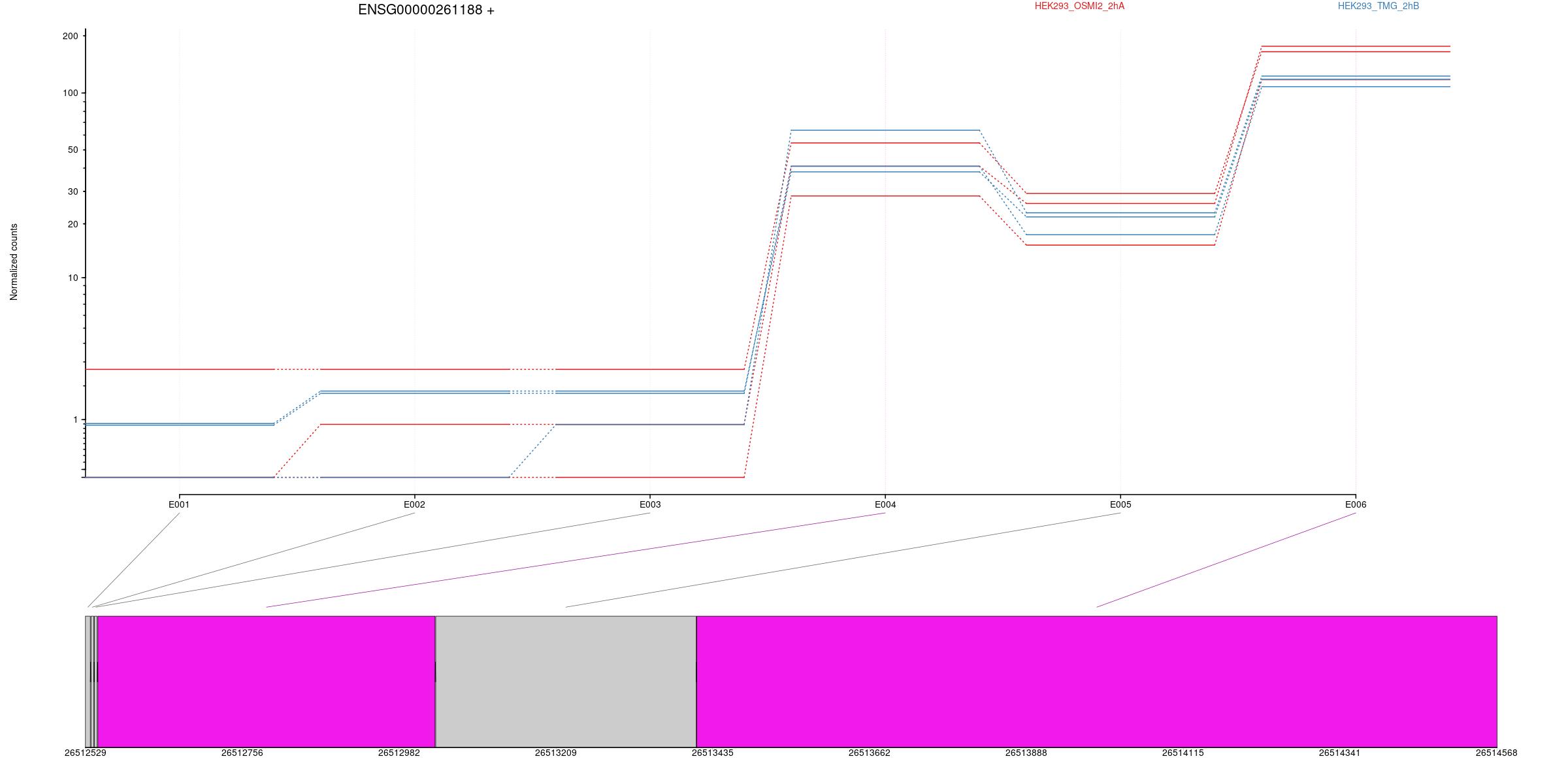Click the y-axis tick value 50
This screenshot has width=1568, height=784.
point(73,150)
